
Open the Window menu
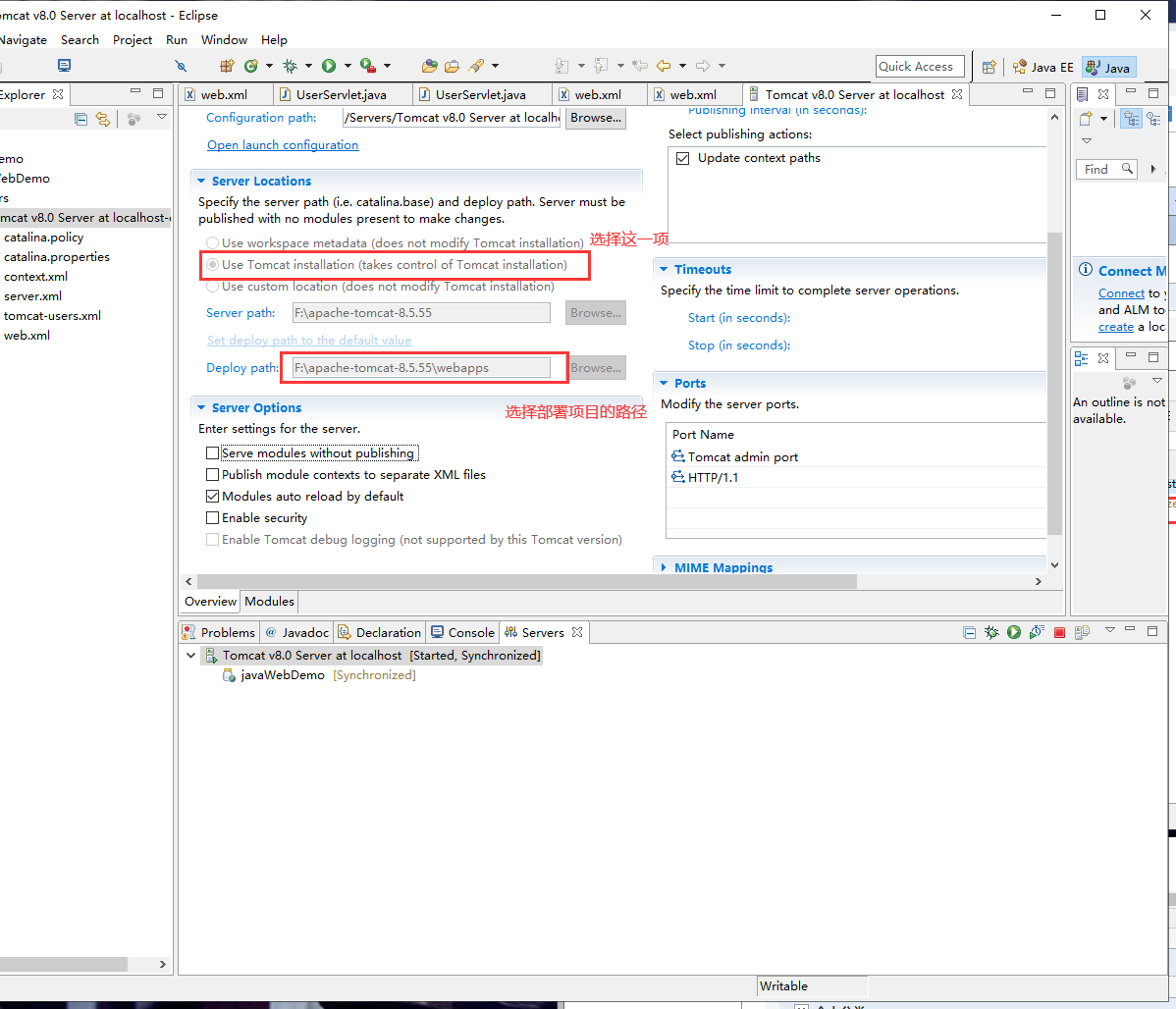pos(224,40)
